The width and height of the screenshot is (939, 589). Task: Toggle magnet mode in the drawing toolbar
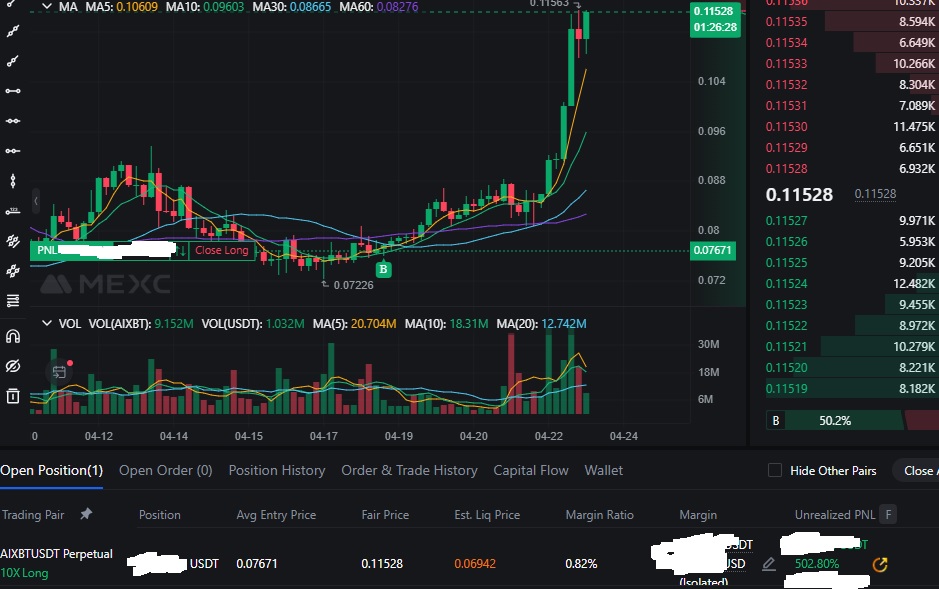[x=12, y=336]
